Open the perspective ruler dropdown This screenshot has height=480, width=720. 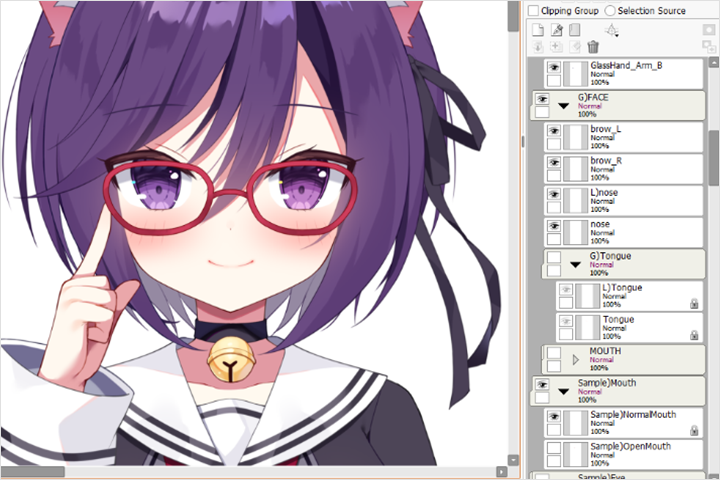(x=612, y=30)
